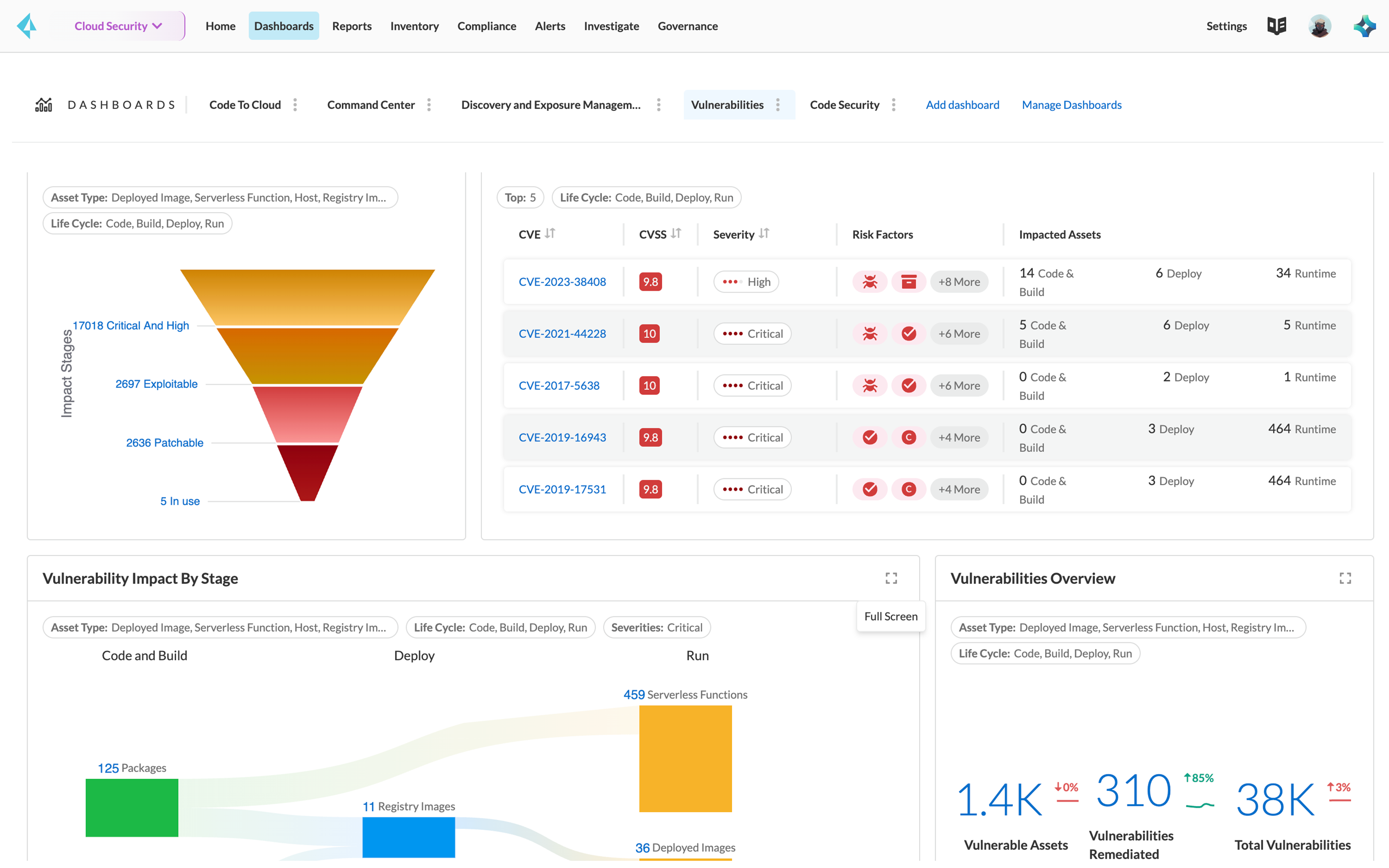This screenshot has height=868, width=1389.
Task: Expand the Vulnerability Impact By Stage widget
Action: 891,578
